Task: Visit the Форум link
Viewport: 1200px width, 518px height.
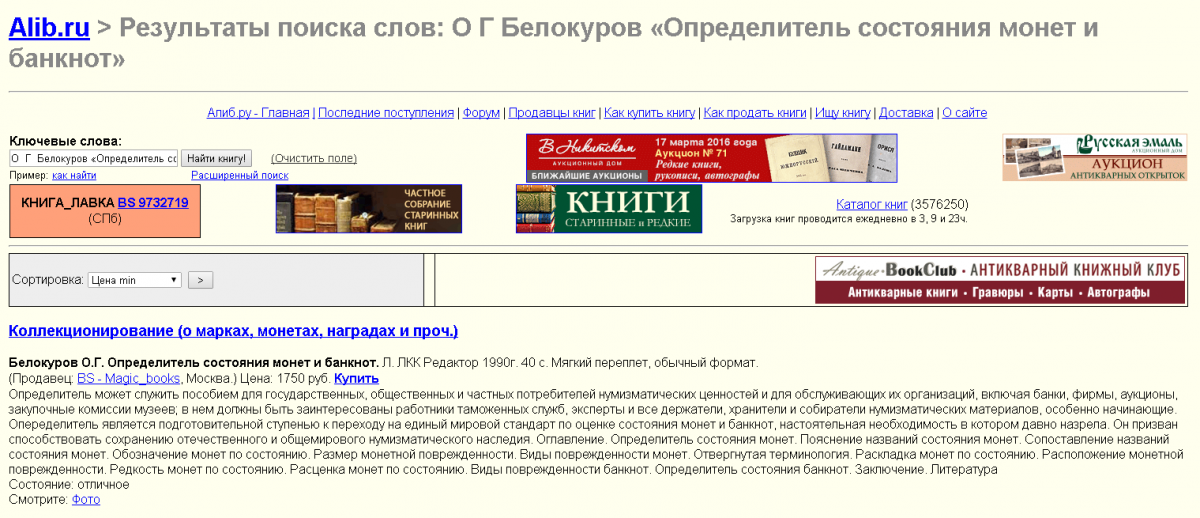Action: (x=481, y=113)
